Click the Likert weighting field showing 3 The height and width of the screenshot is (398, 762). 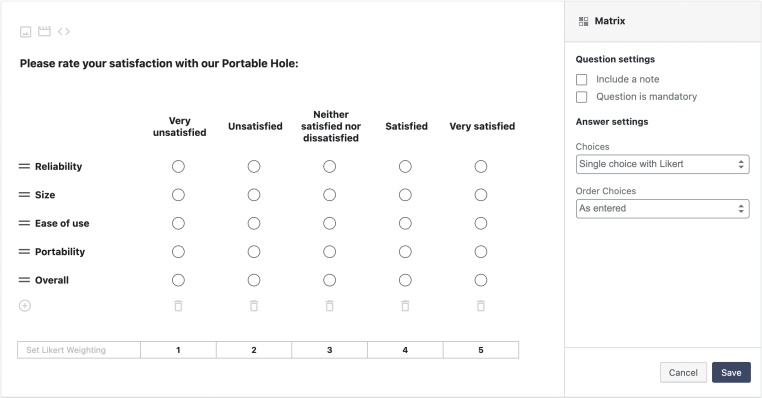click(329, 350)
